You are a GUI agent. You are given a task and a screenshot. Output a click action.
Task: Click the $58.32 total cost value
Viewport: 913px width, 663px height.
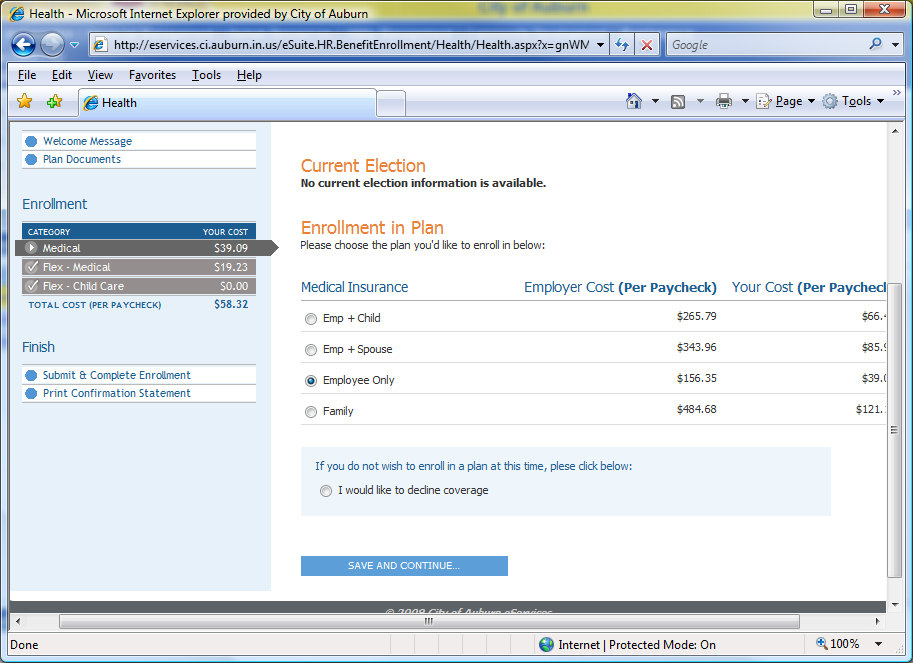(x=231, y=304)
